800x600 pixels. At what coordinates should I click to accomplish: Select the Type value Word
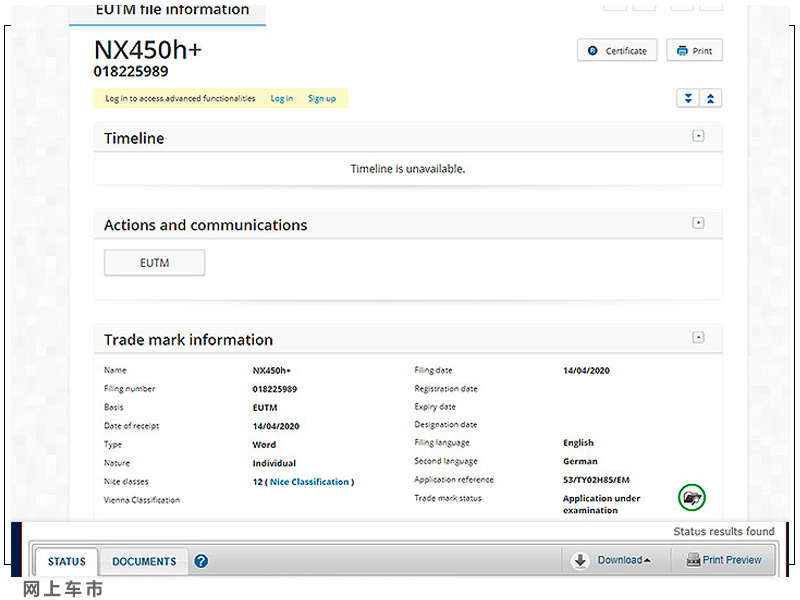point(264,445)
